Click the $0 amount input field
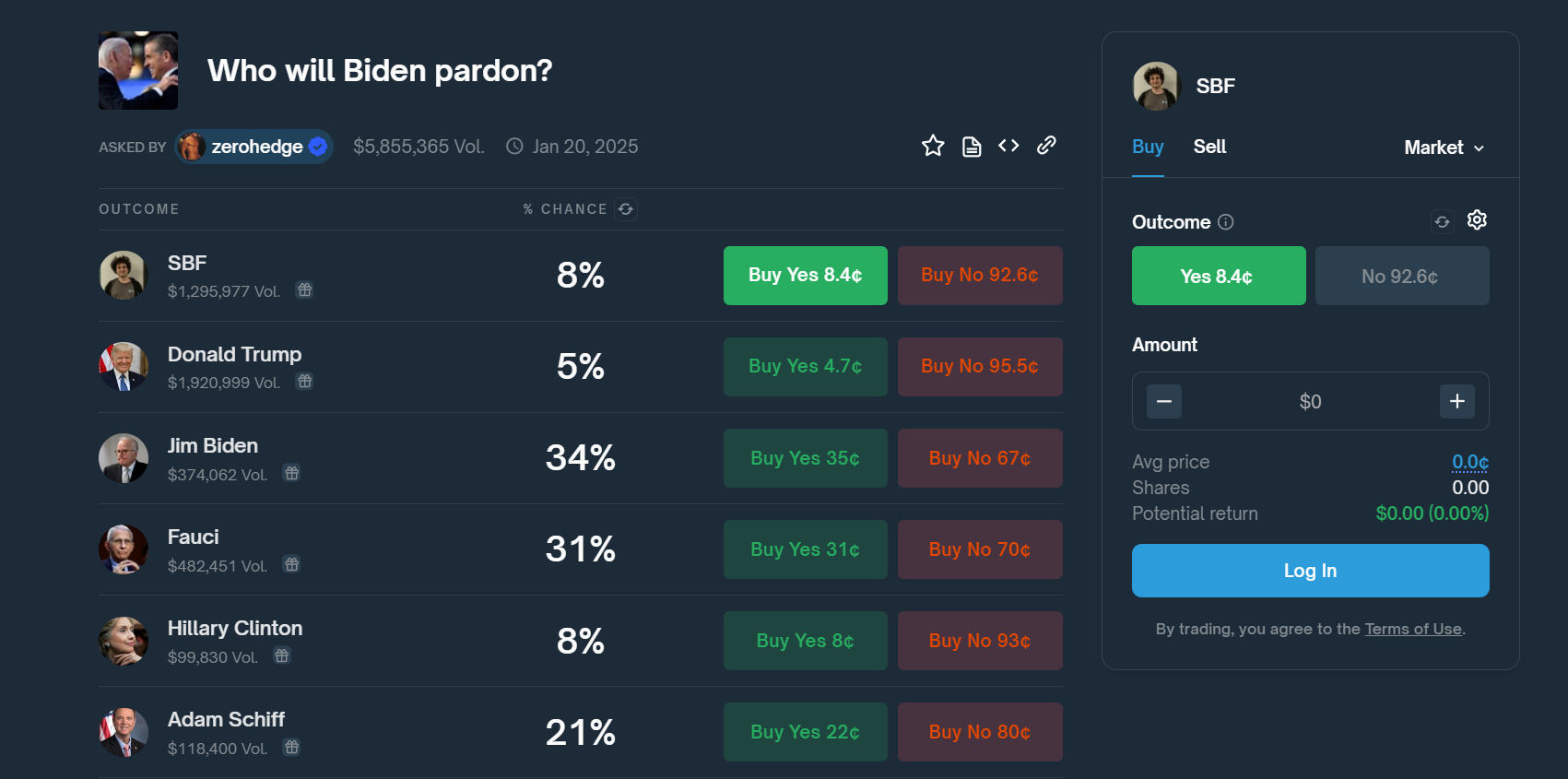The height and width of the screenshot is (779, 1568). pyautogui.click(x=1310, y=401)
